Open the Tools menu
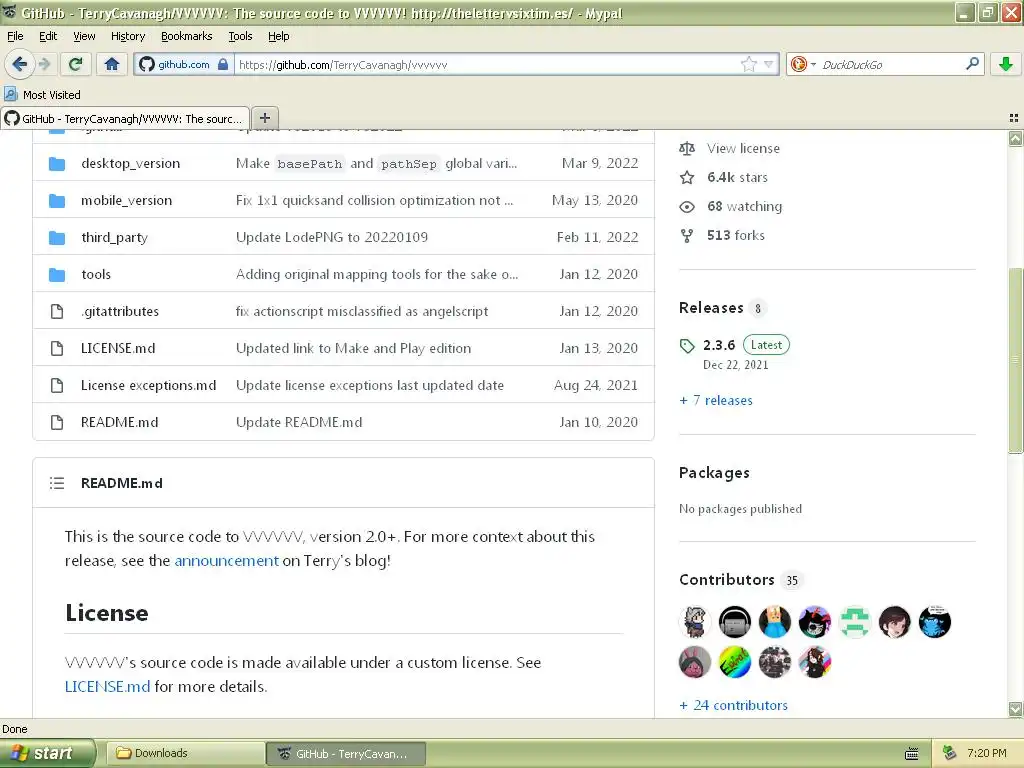 (240, 36)
